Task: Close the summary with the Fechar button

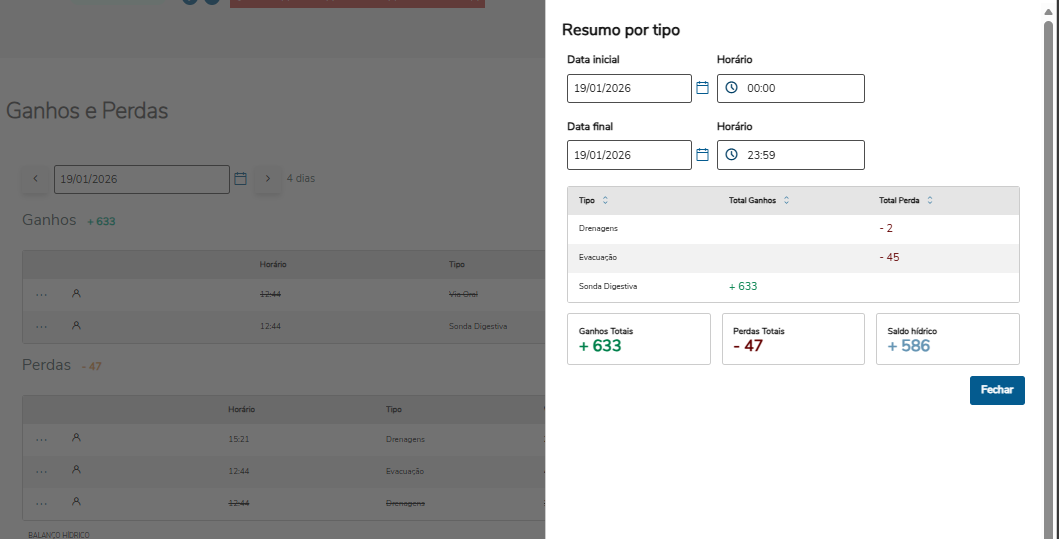Action: pos(996,390)
